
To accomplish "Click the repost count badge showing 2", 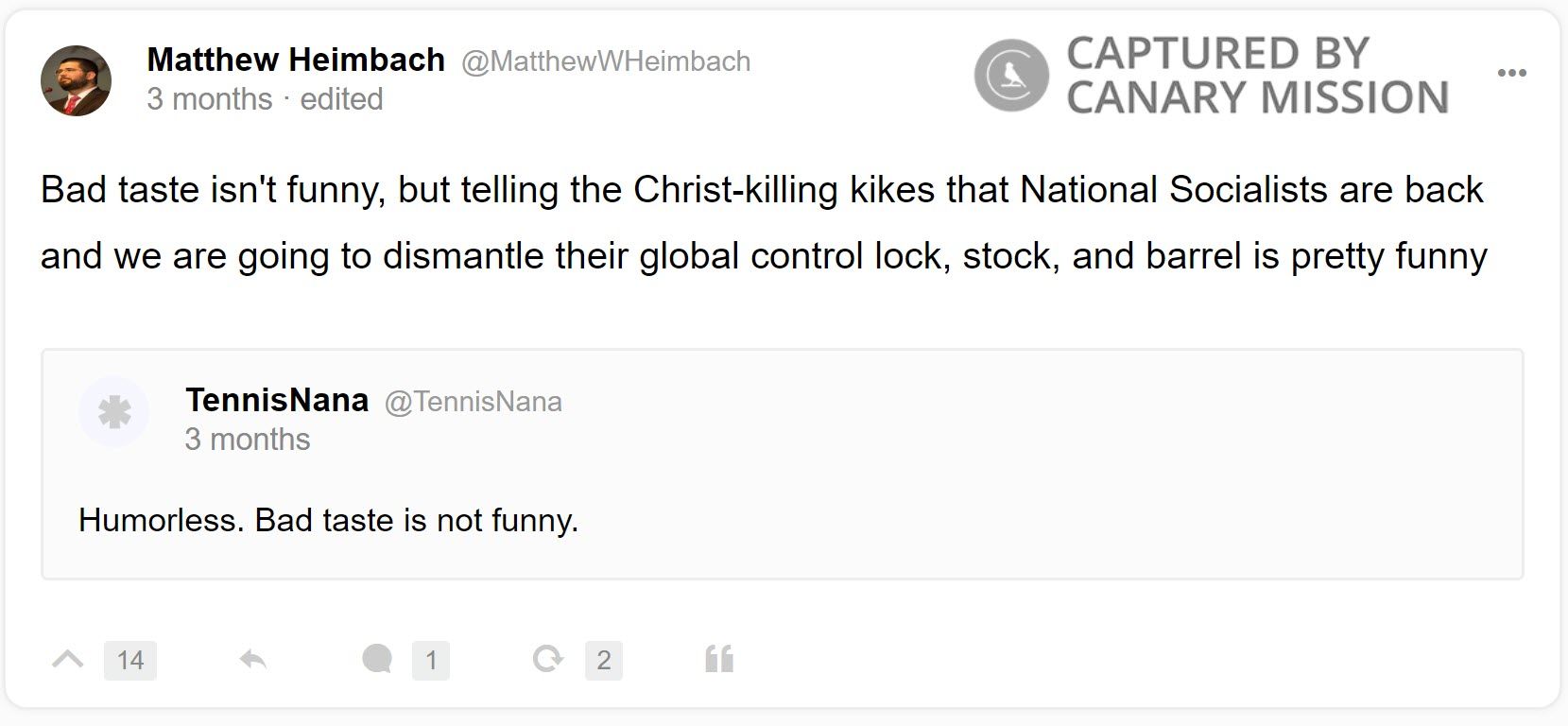I will click(x=603, y=661).
